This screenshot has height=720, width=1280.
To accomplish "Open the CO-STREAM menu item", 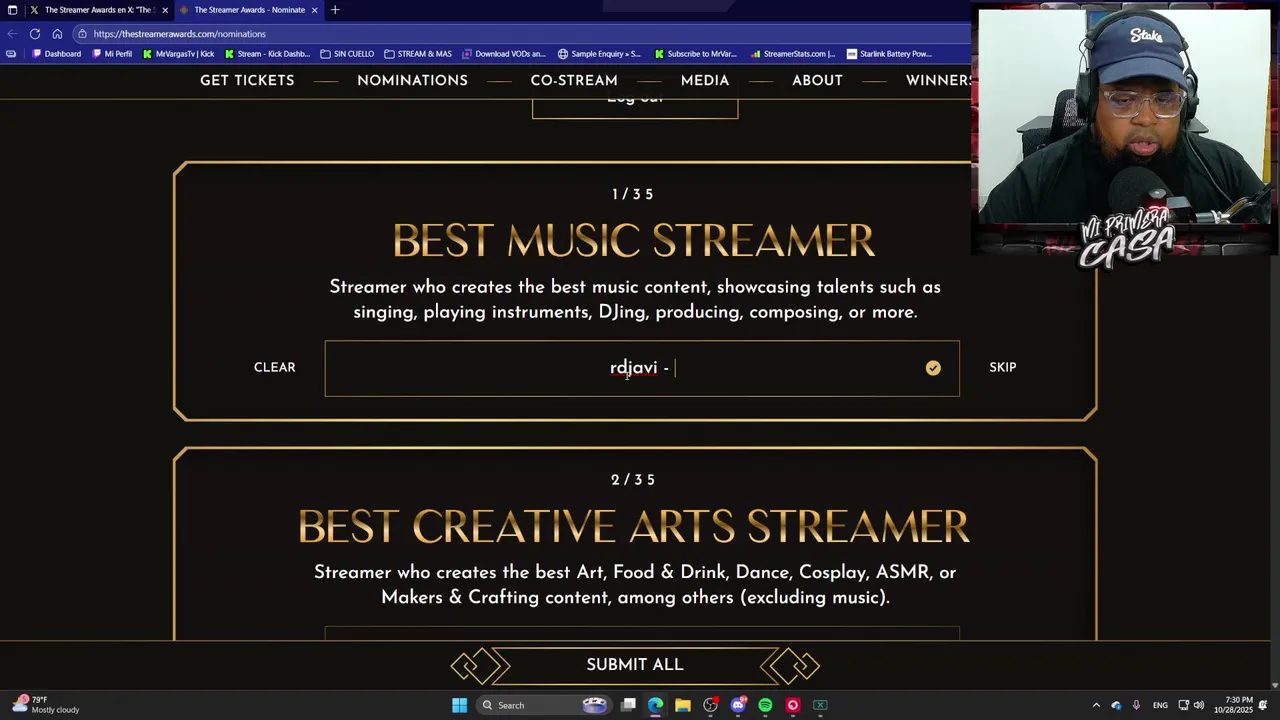I will pos(574,81).
